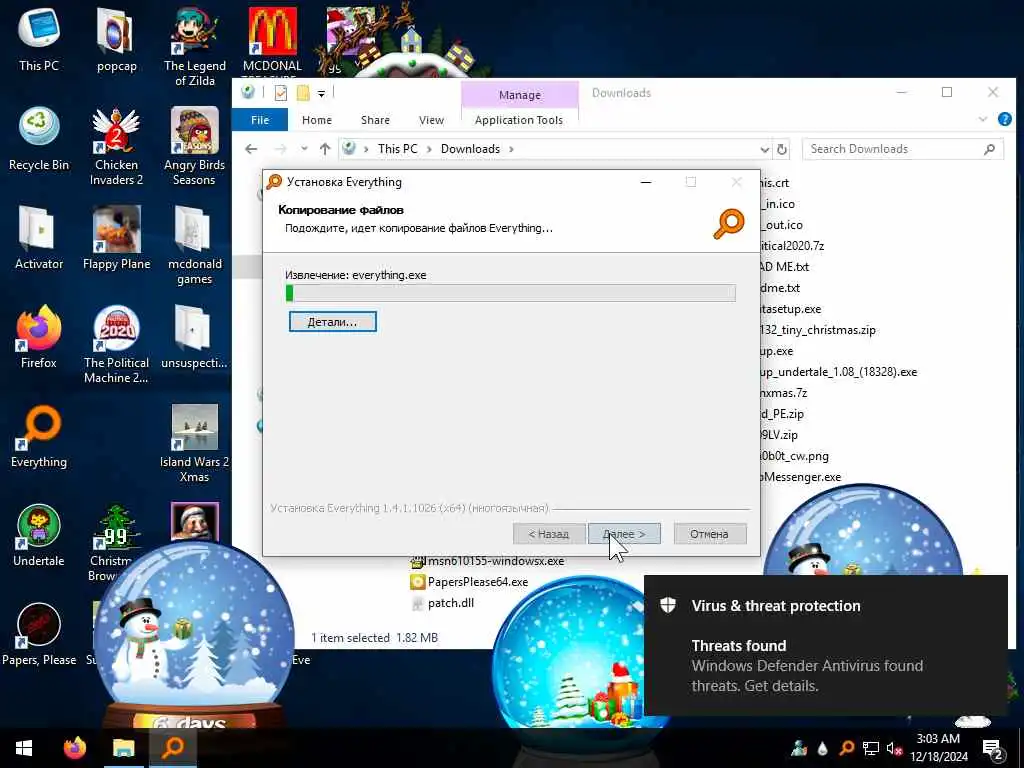Open Explorer help question-mark icon
Viewport: 1024px width, 768px height.
tap(1005, 120)
